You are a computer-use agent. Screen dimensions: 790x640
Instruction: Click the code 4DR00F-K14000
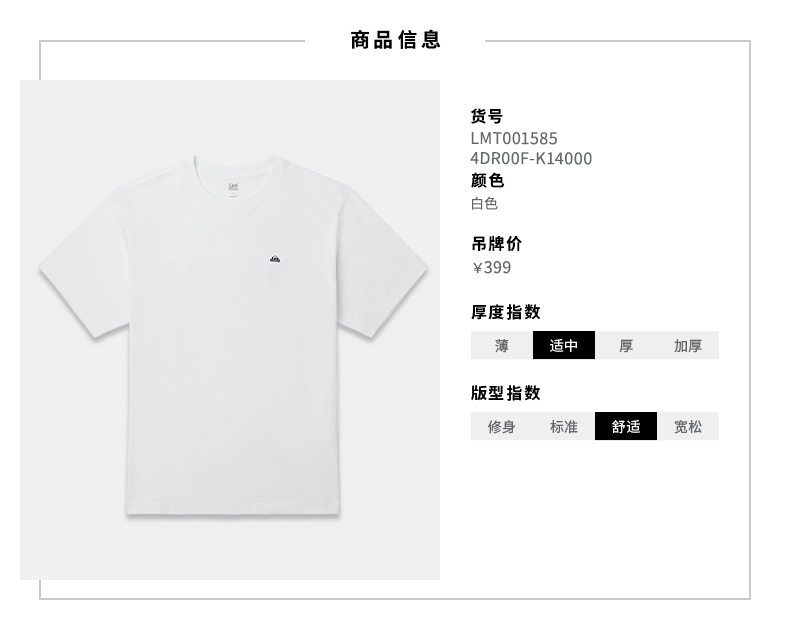[x=531, y=159]
